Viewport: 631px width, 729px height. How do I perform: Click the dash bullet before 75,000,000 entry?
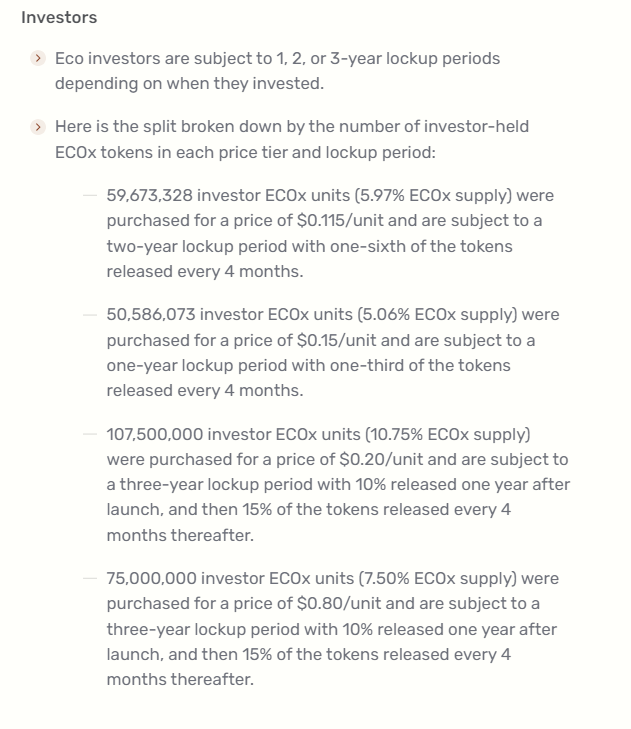pyautogui.click(x=91, y=578)
